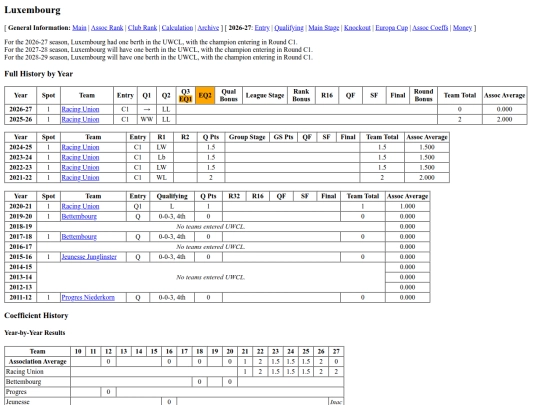Go to the Club Rank page
Viewport: 540px width, 405px height.
pos(142,28)
